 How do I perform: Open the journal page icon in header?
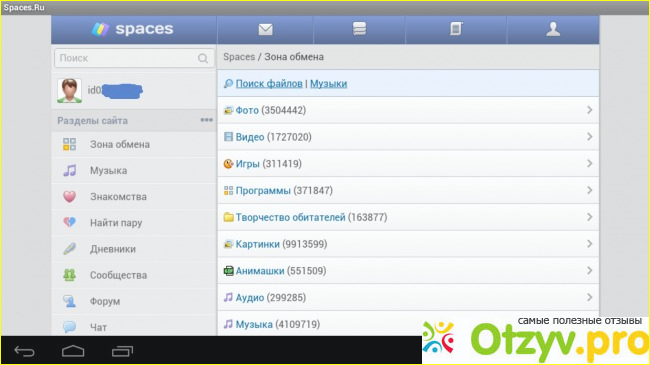(456, 29)
